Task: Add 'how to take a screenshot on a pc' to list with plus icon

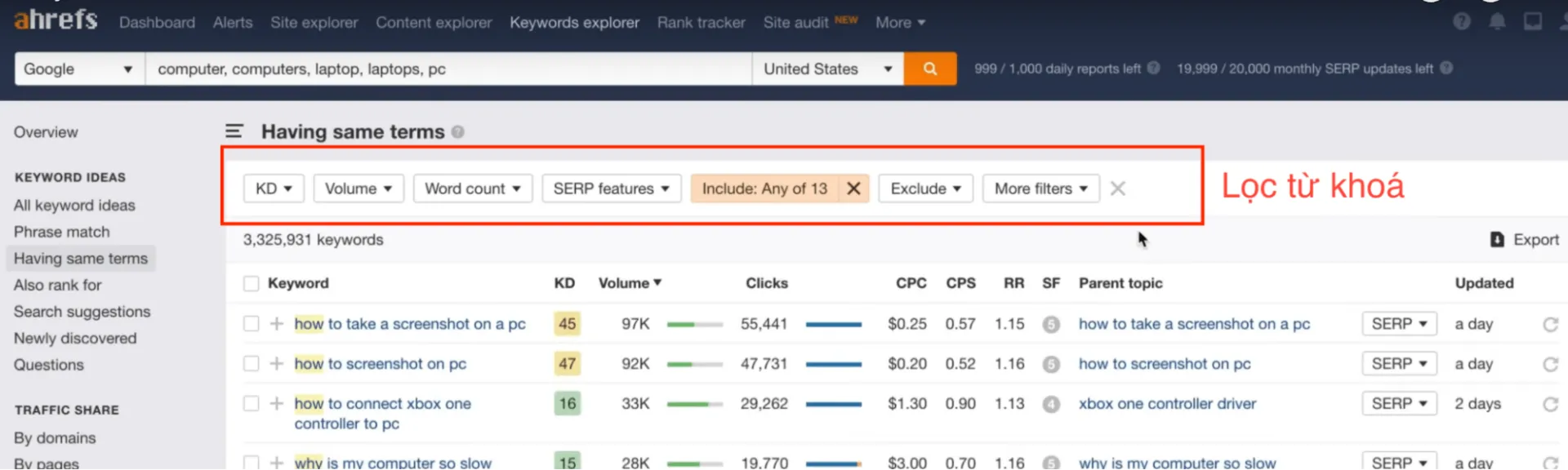Action: [277, 324]
